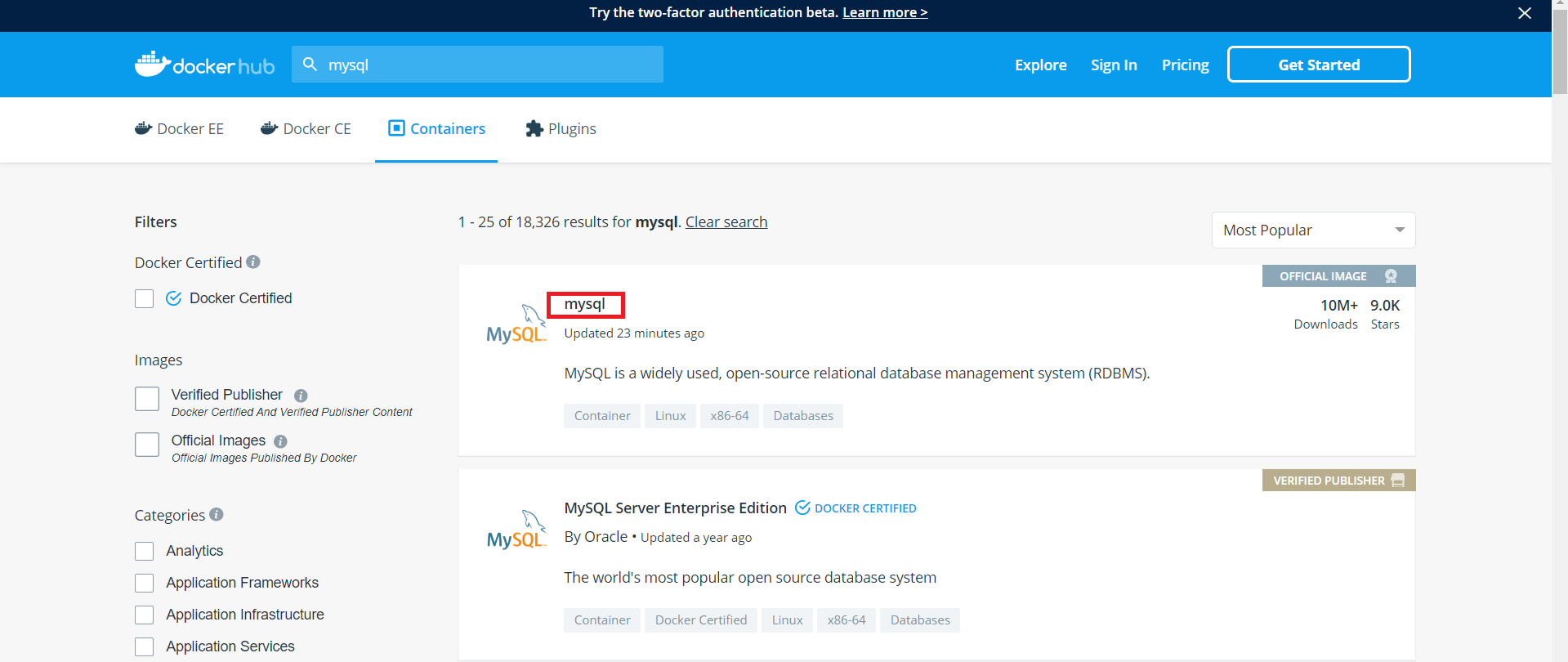Click the info icon next to Official Images
1568x662 pixels.
coord(280,441)
